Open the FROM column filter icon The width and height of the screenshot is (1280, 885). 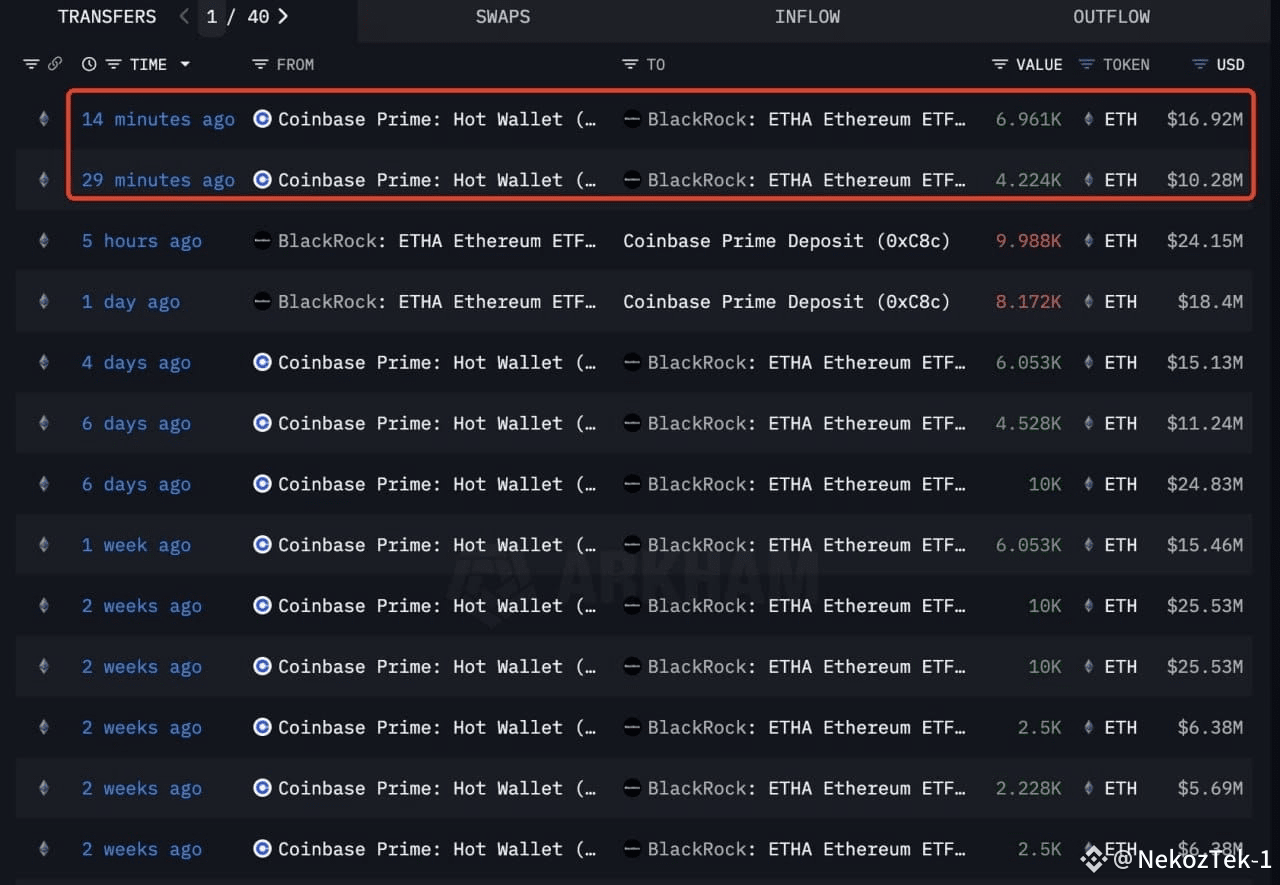coord(260,64)
